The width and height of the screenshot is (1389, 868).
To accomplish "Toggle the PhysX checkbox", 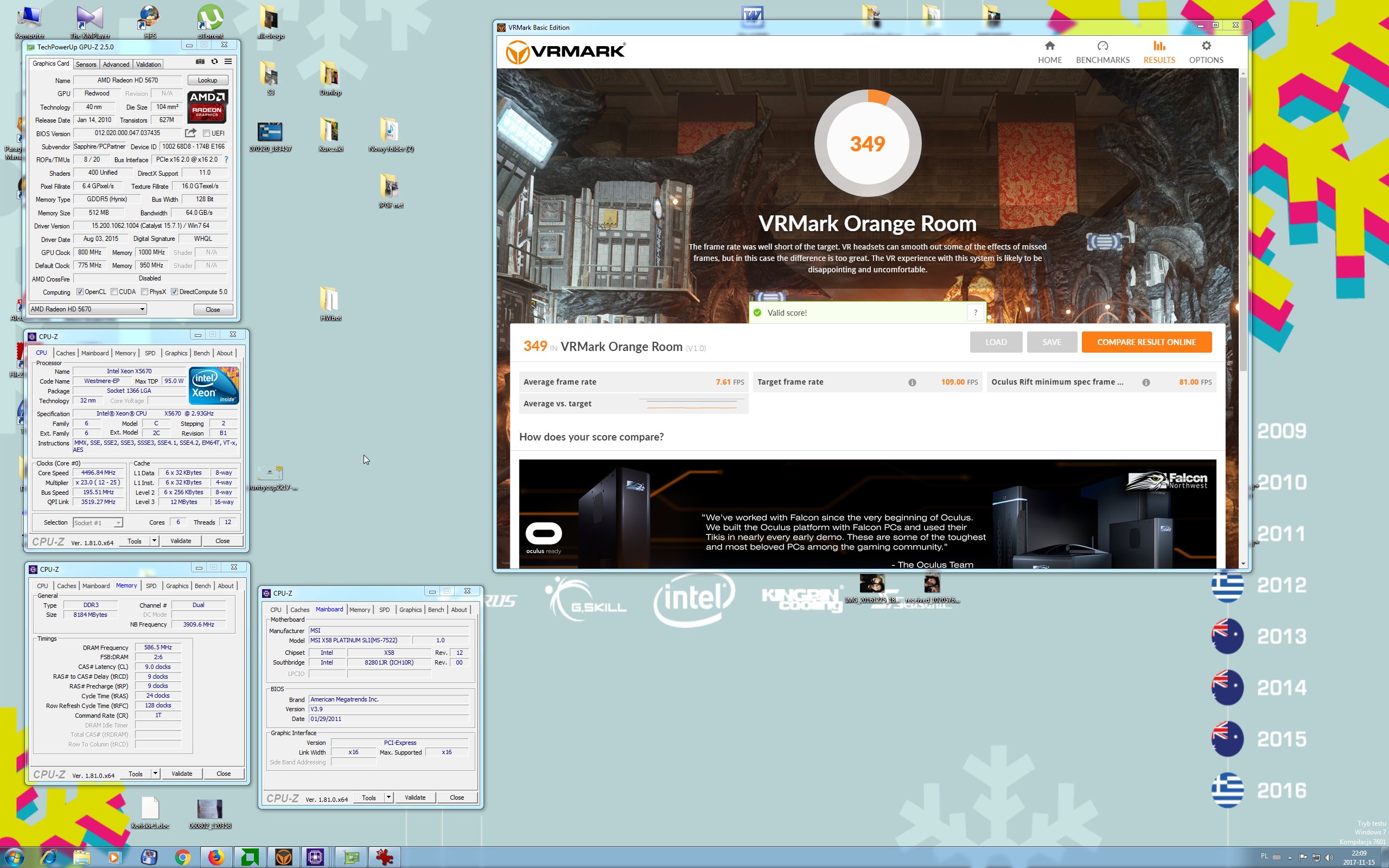I will 145,292.
